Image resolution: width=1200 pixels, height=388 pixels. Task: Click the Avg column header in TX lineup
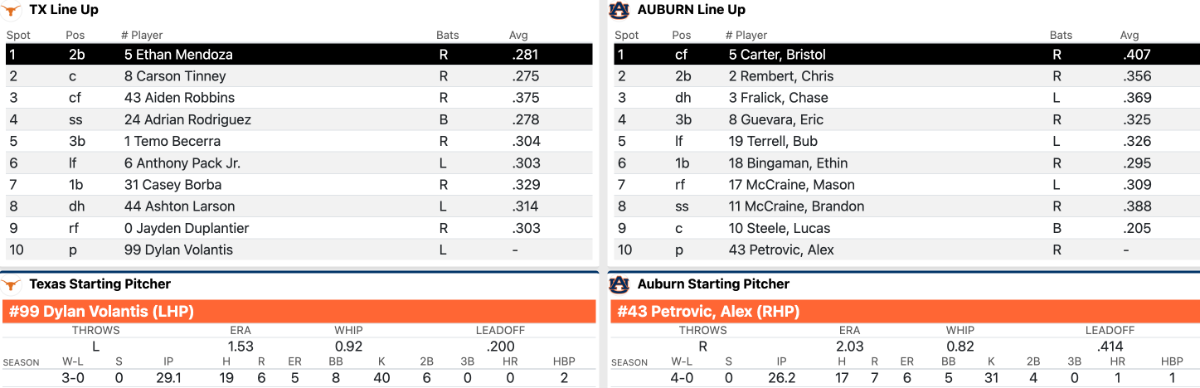coord(518,35)
